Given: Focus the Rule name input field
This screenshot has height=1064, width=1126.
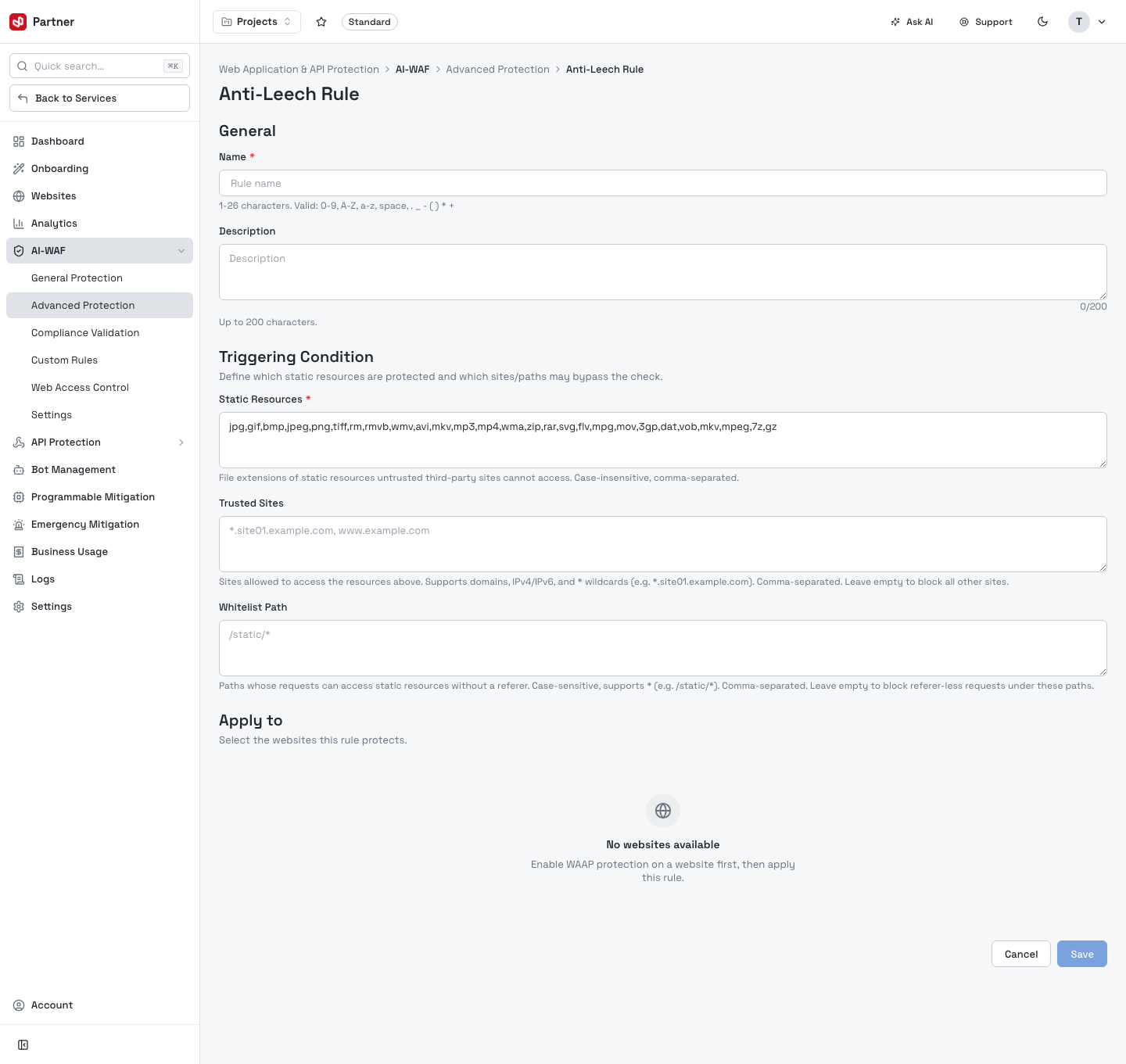Looking at the screenshot, I should tap(663, 183).
